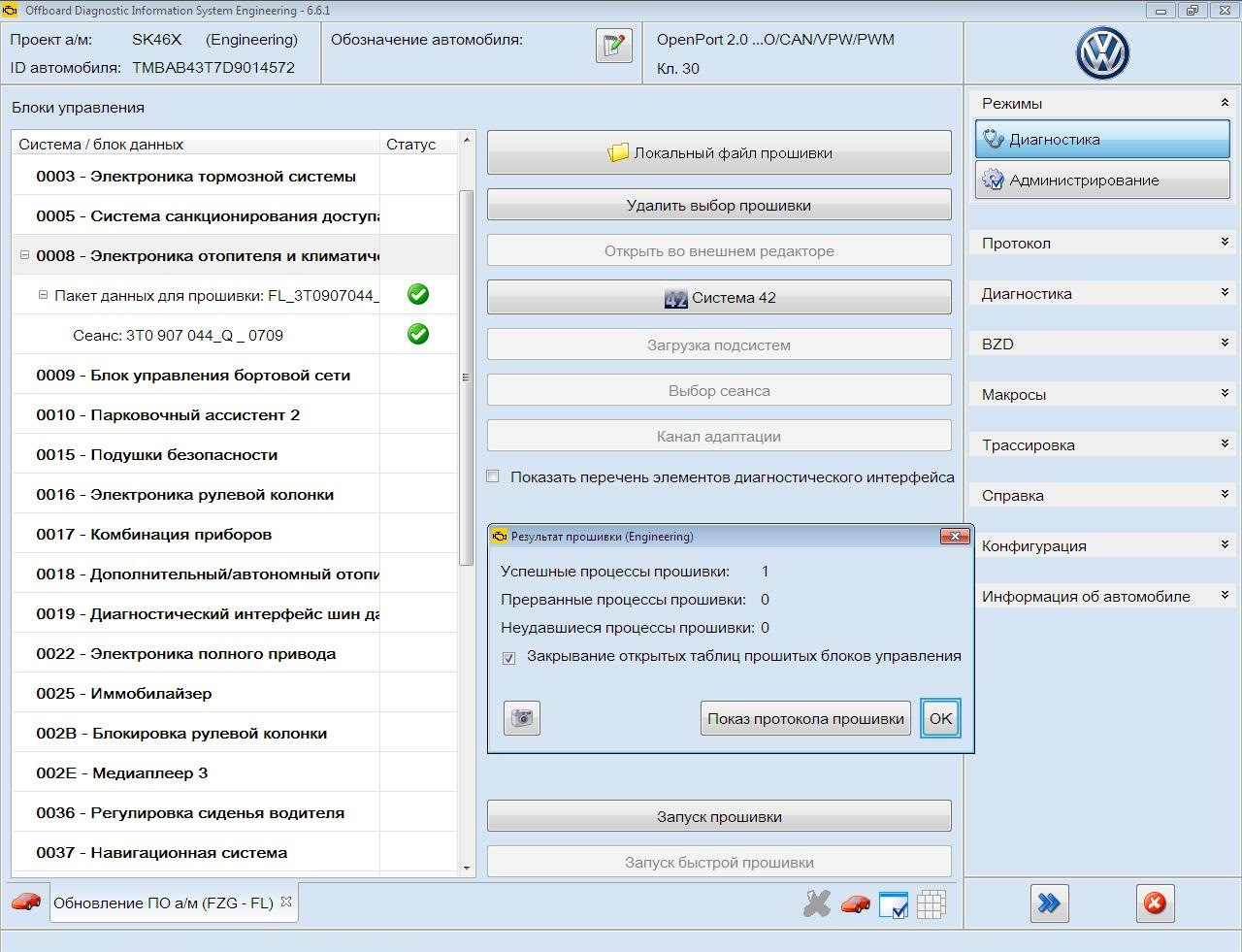Select 0016 Электроника рулевой колонки
This screenshot has width=1242, height=952.
[234, 494]
